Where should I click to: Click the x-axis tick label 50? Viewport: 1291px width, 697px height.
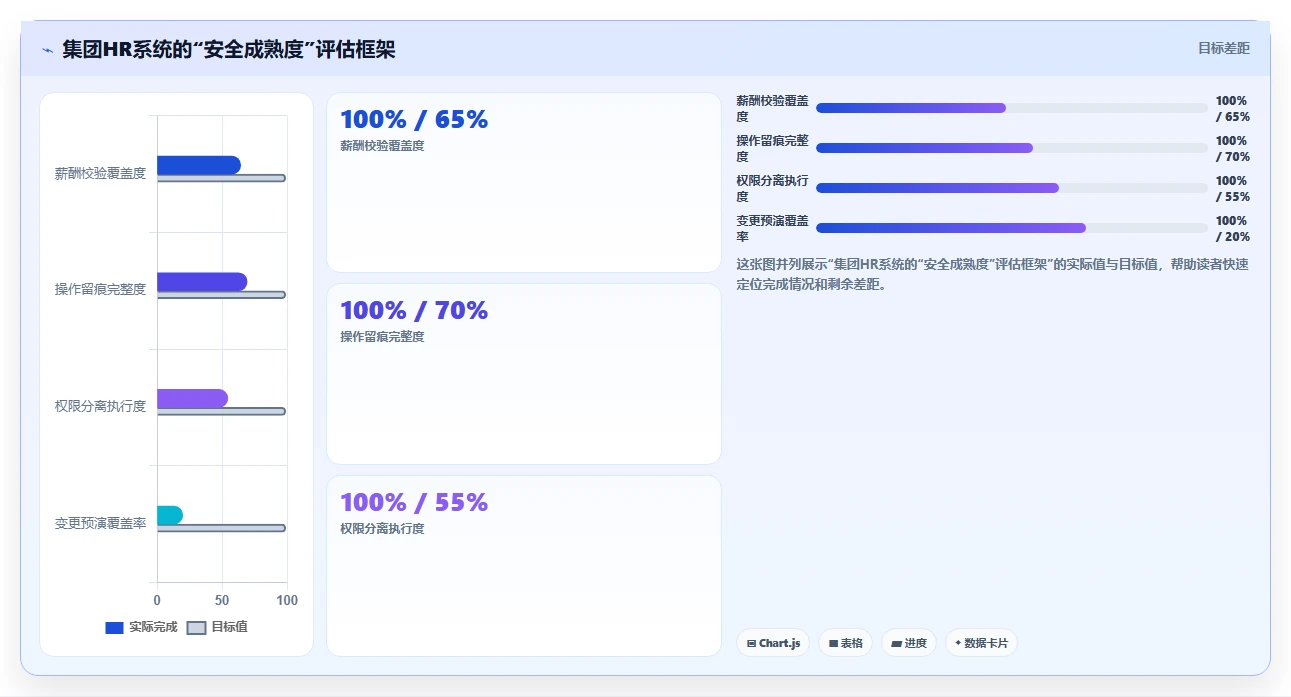pyautogui.click(x=222, y=600)
